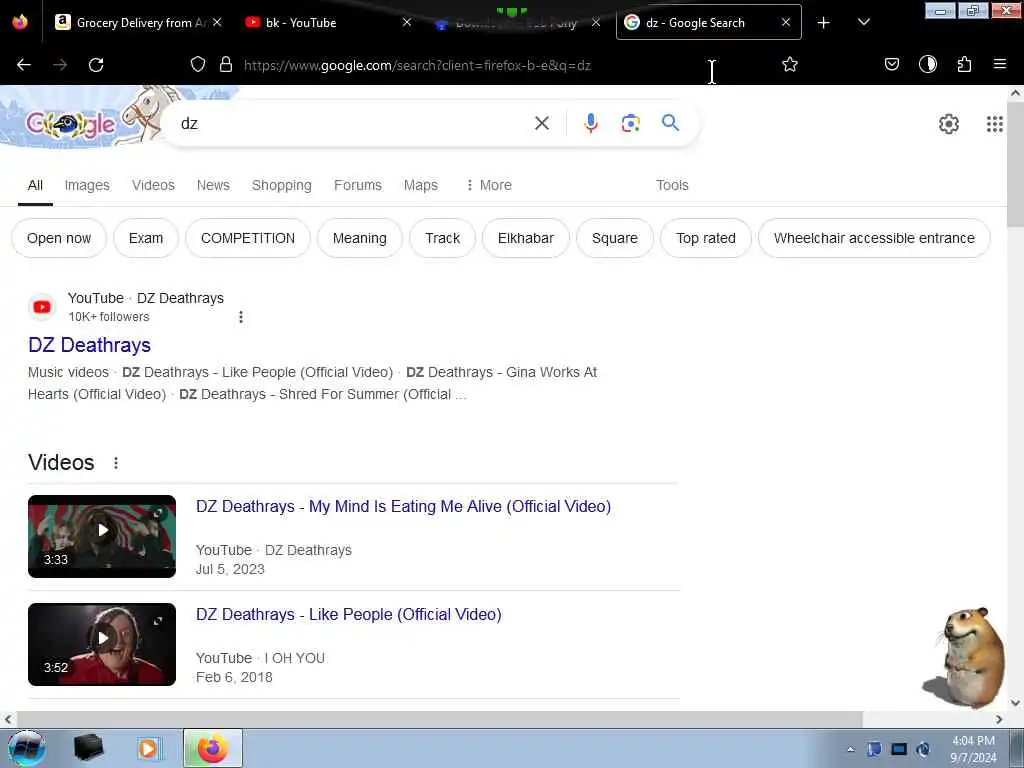Open Google quick settings gear
This screenshot has width=1024, height=768.
tap(949, 124)
